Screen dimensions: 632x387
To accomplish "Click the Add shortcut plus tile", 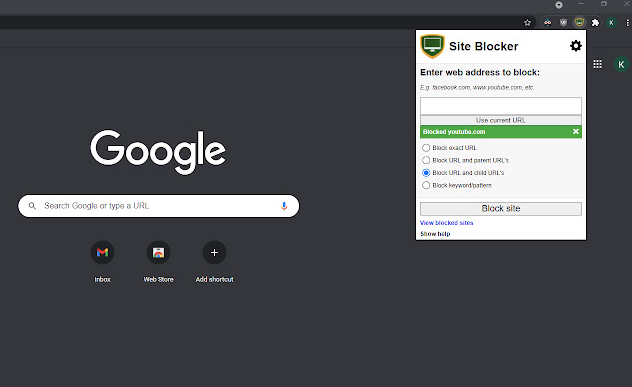I will click(x=214, y=252).
